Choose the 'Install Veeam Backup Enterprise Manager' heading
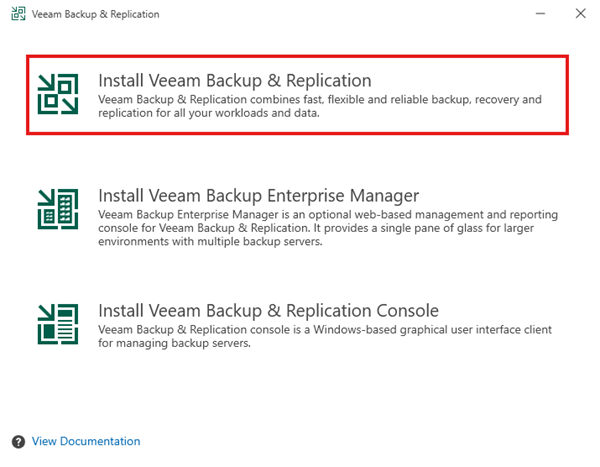 pos(258,194)
